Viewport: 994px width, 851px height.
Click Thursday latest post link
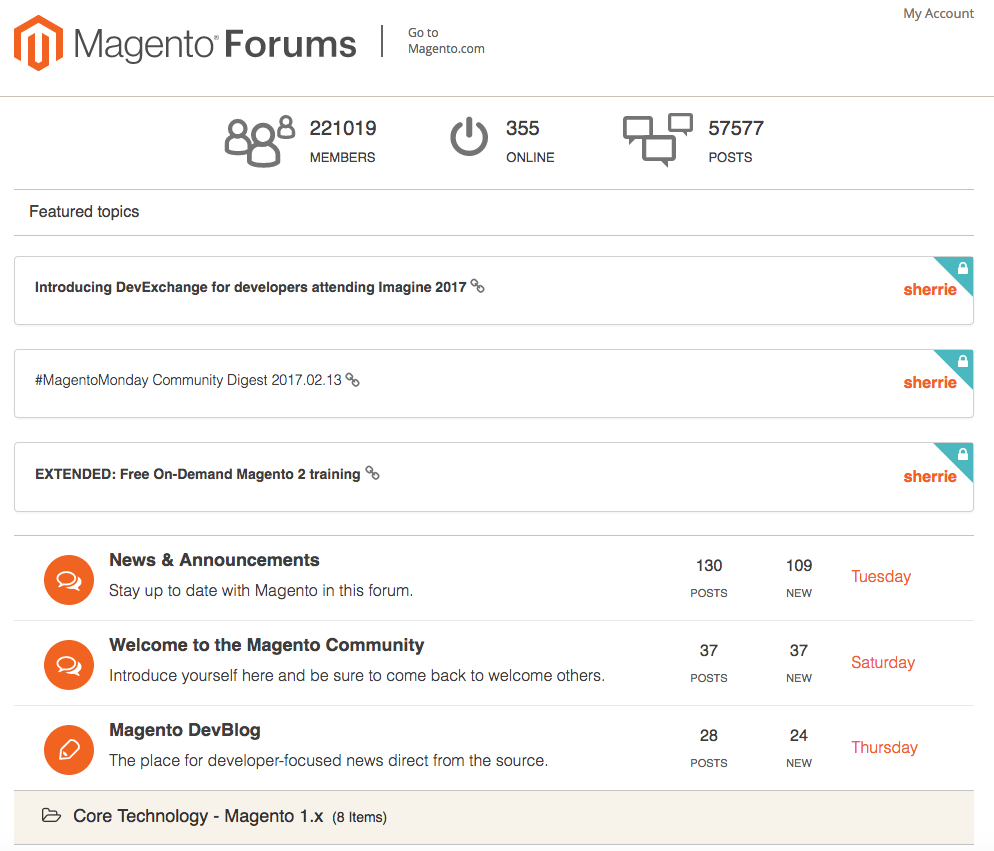click(x=884, y=748)
